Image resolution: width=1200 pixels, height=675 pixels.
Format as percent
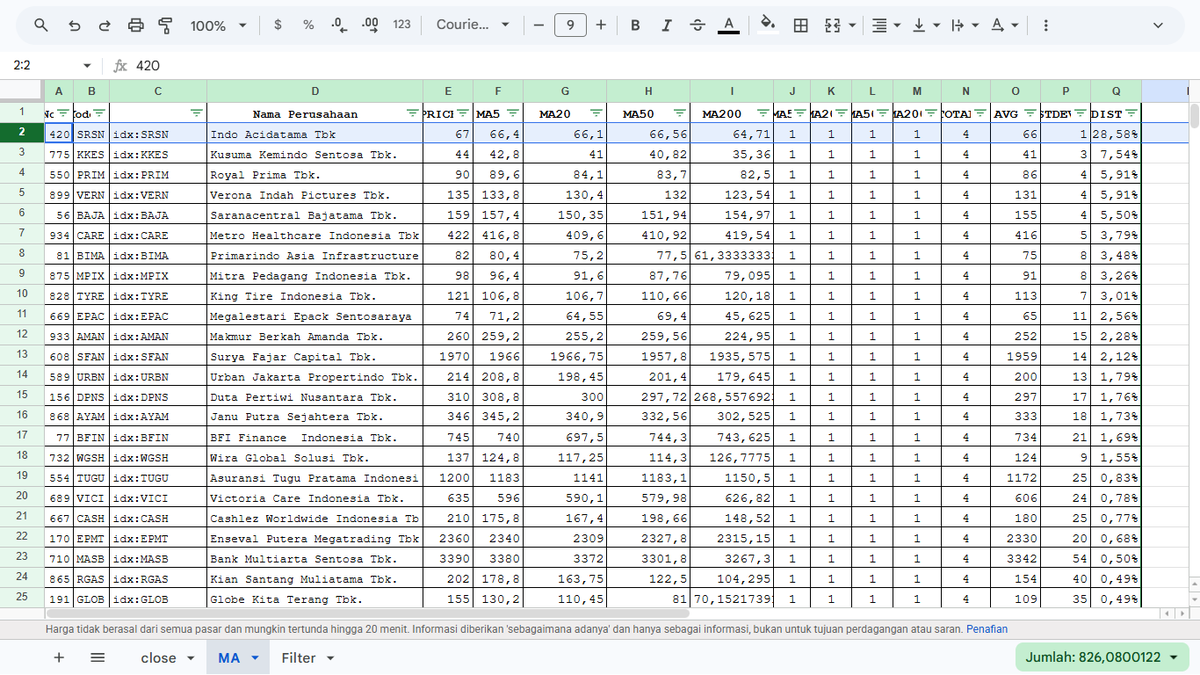pos(308,25)
